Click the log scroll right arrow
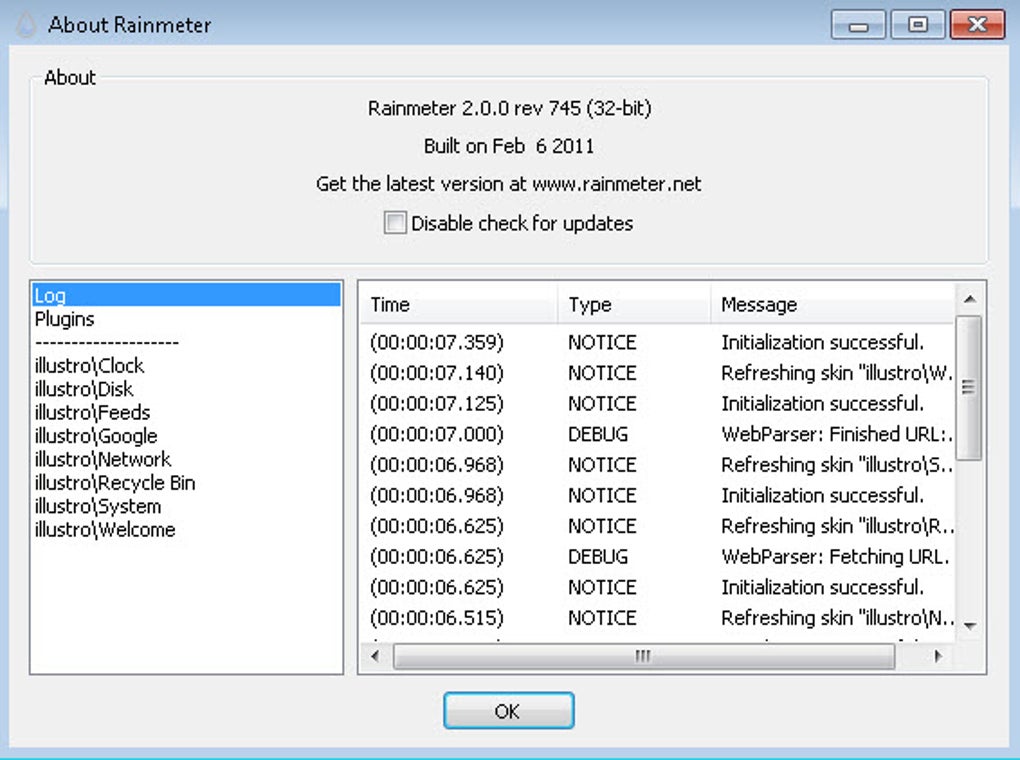Screen dimensions: 1020x760 point(938,656)
